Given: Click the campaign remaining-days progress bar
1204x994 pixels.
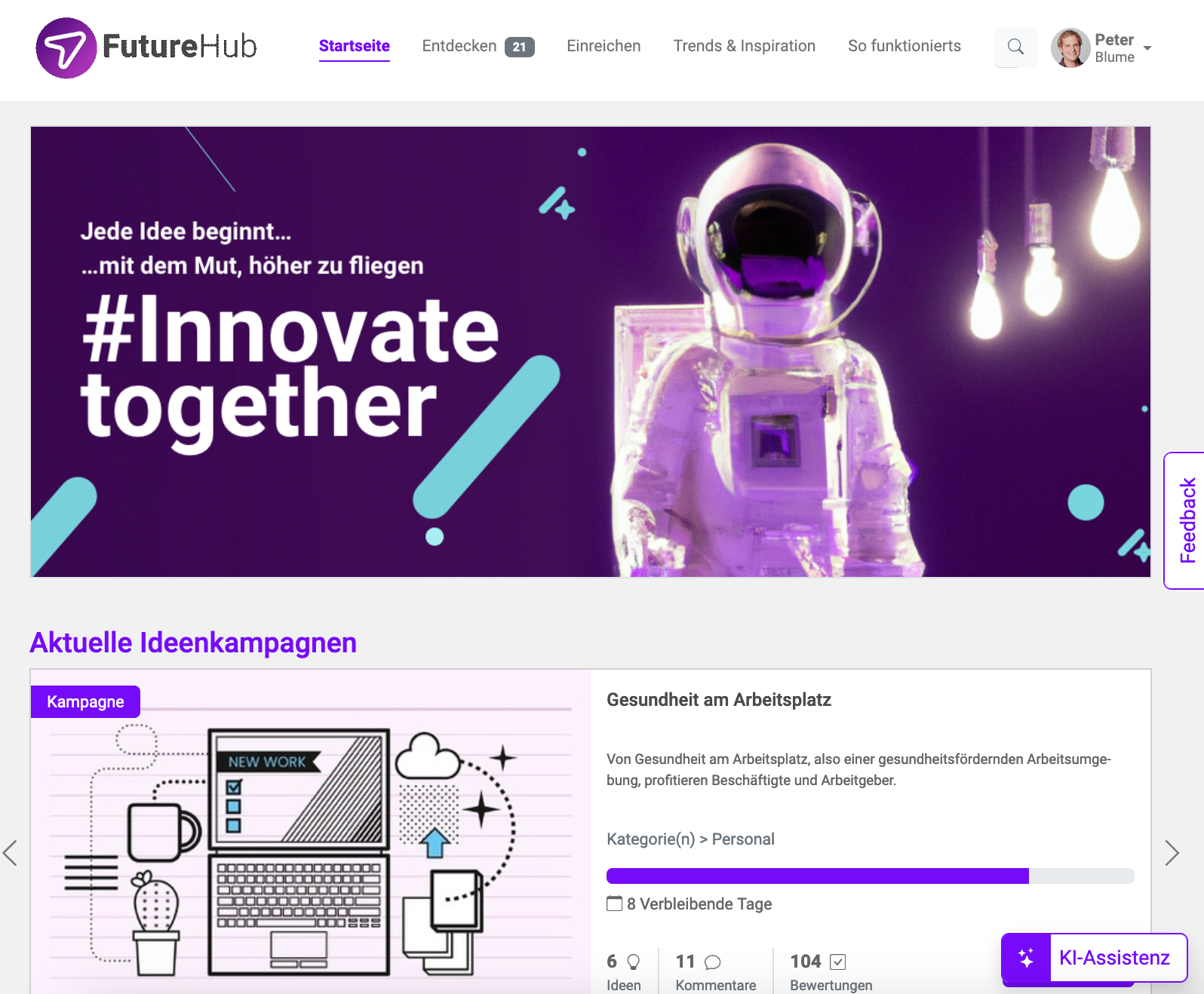Looking at the screenshot, I should click(x=870, y=876).
